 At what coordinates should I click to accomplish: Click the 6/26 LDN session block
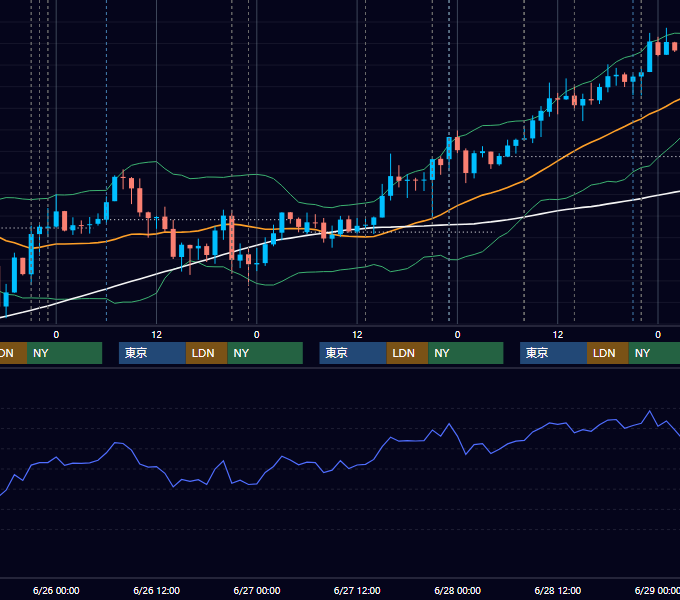coord(206,353)
